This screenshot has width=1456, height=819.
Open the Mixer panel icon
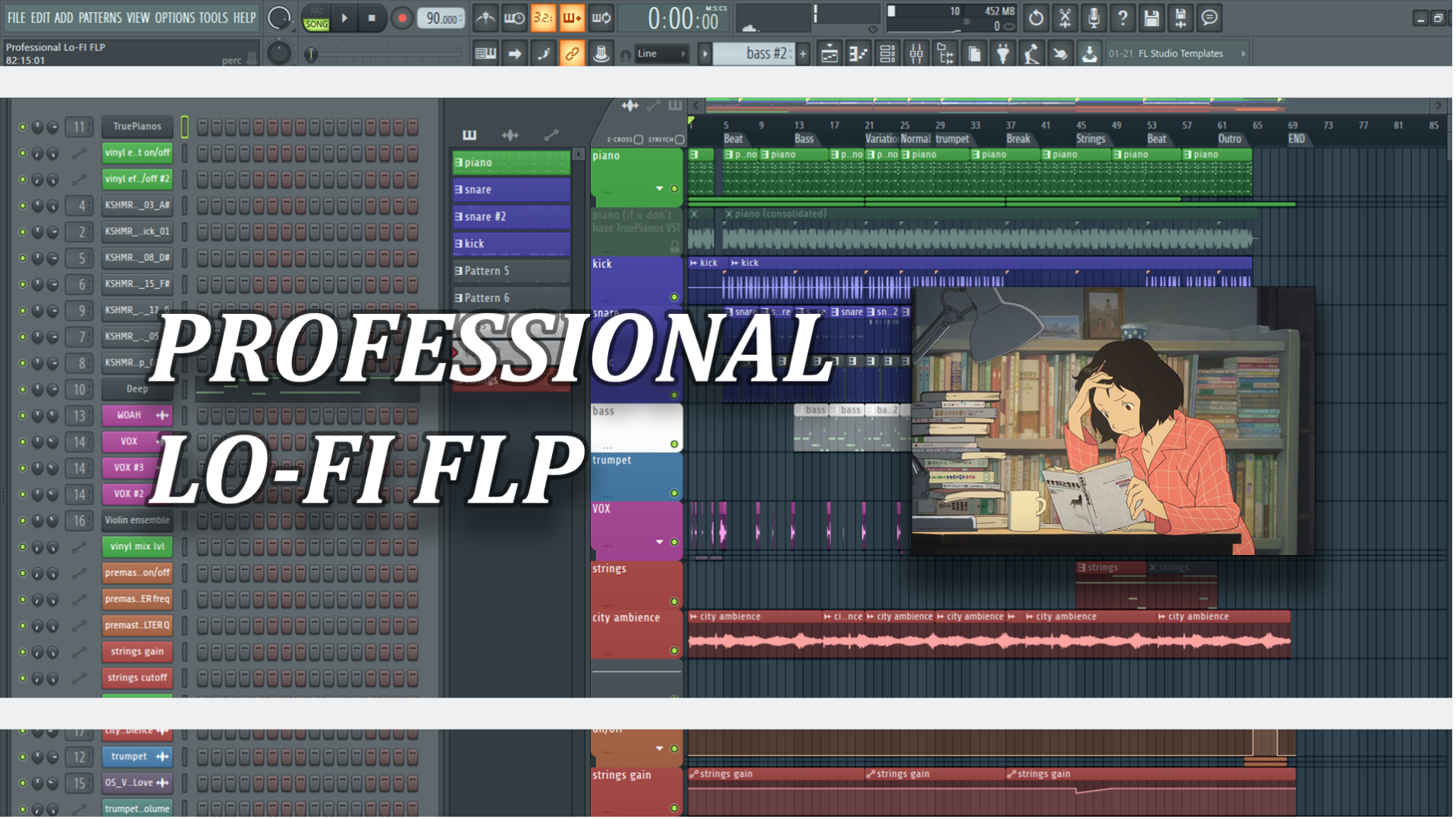[915, 53]
